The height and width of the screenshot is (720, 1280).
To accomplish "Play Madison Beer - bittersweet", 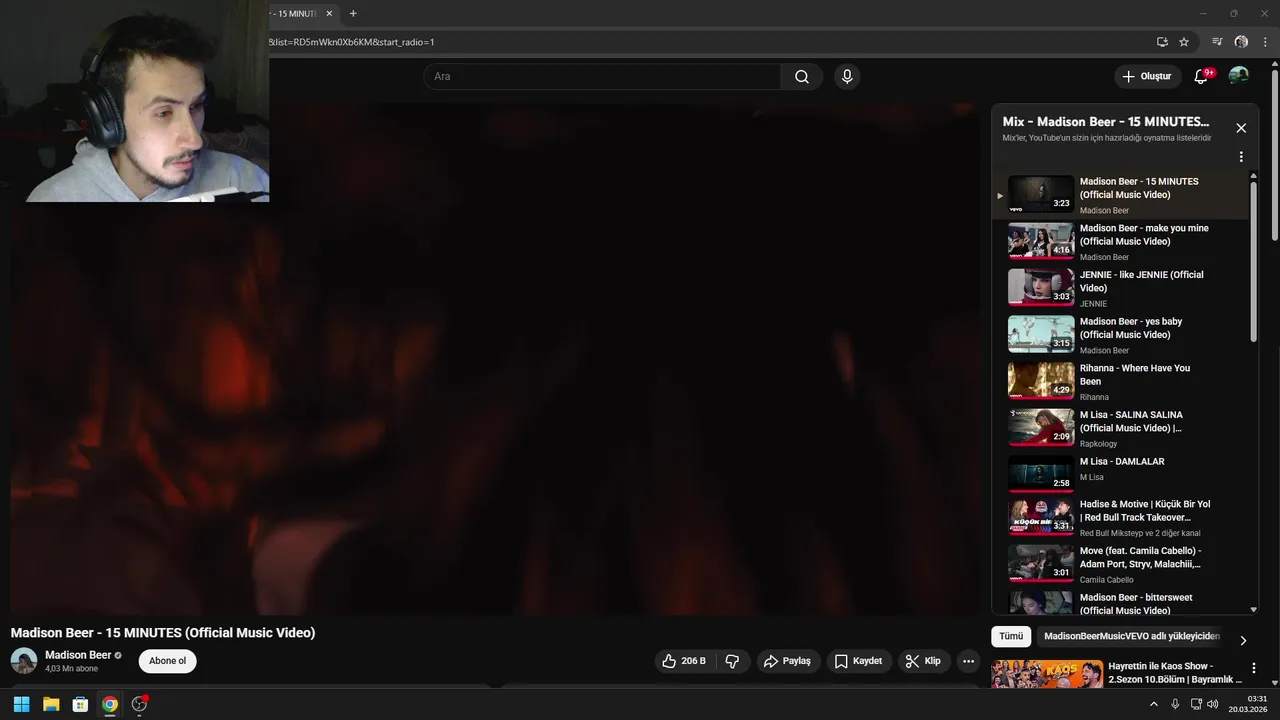I will click(x=1120, y=602).
